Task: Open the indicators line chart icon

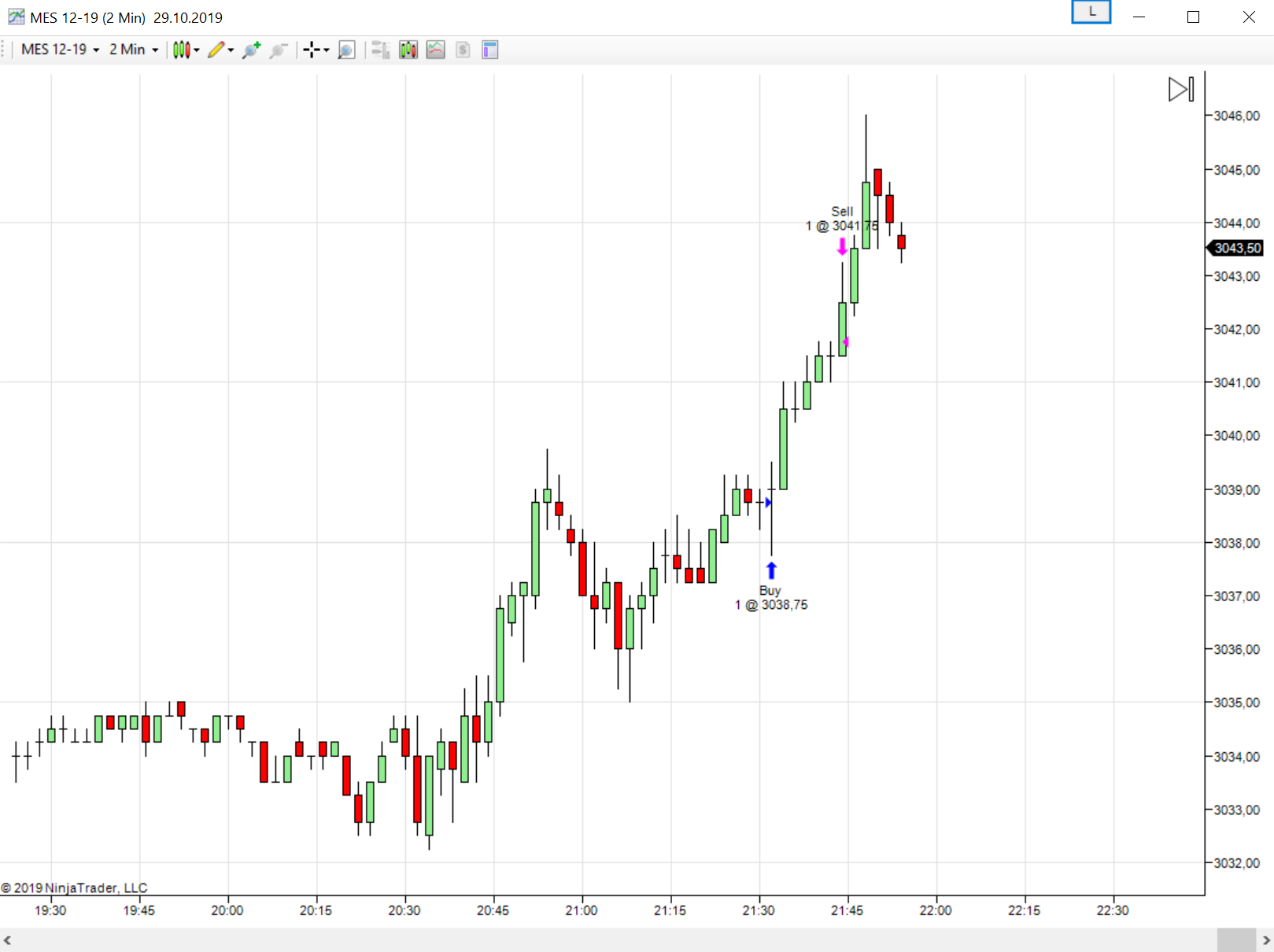Action: click(x=435, y=50)
